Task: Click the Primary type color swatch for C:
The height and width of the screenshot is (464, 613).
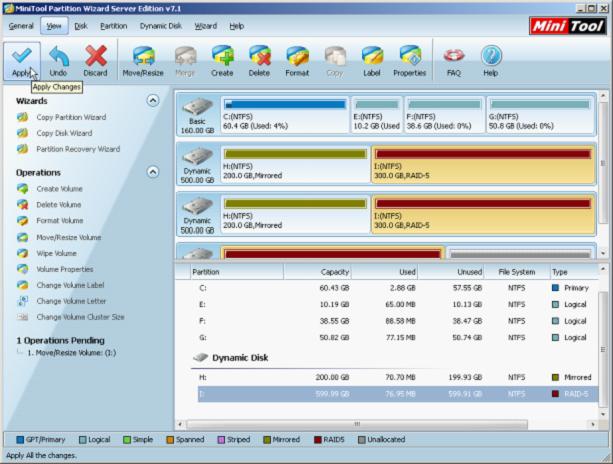Action: click(555, 288)
